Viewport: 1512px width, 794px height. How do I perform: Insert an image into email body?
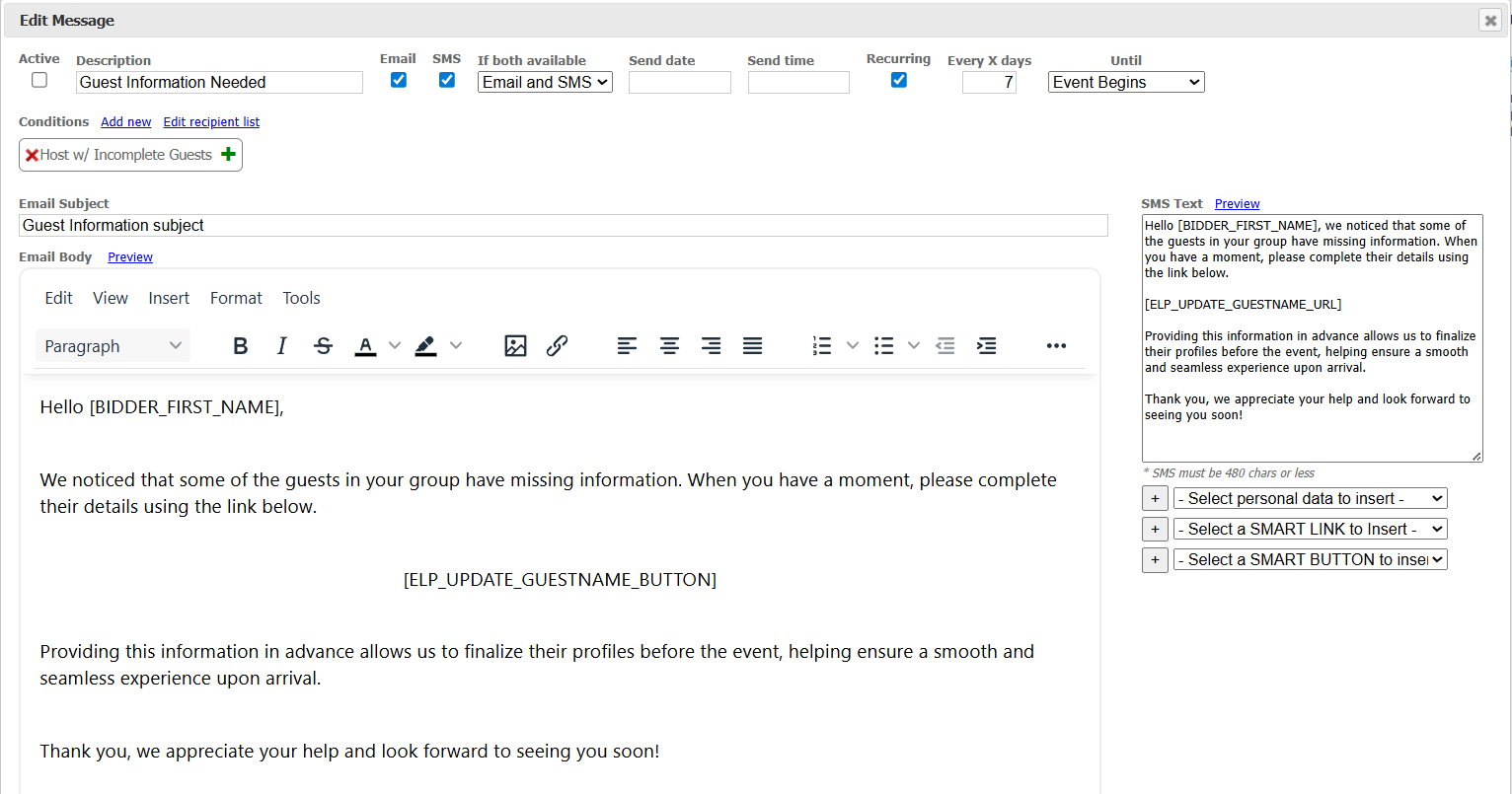point(515,346)
